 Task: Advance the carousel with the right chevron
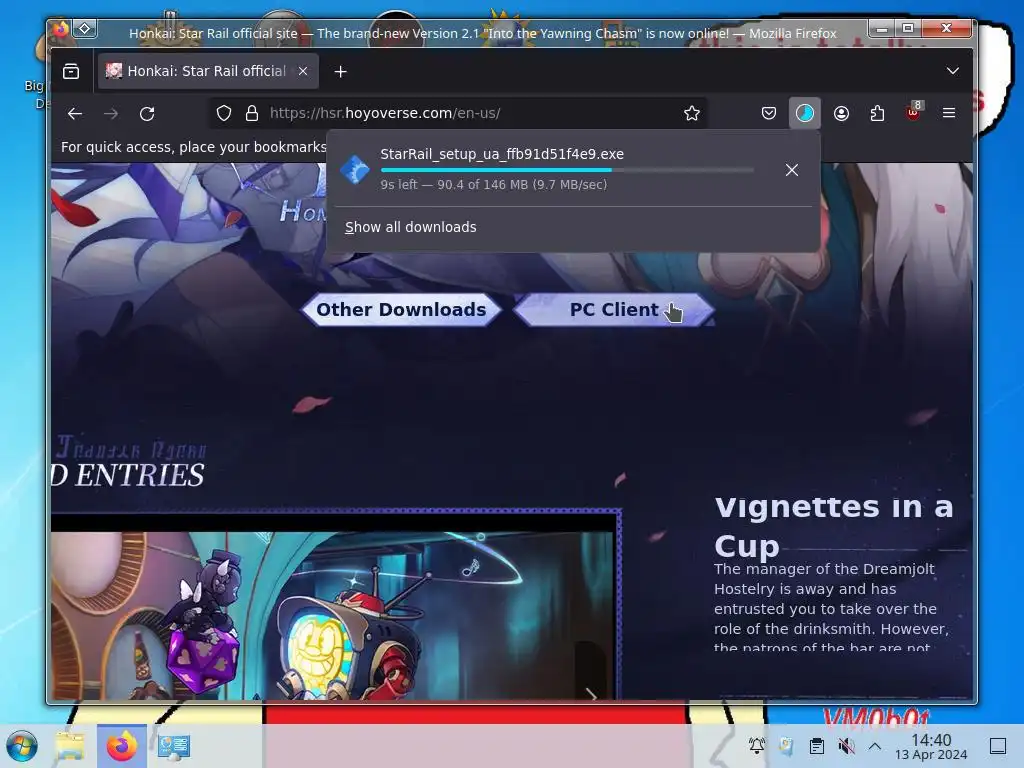[x=590, y=694]
